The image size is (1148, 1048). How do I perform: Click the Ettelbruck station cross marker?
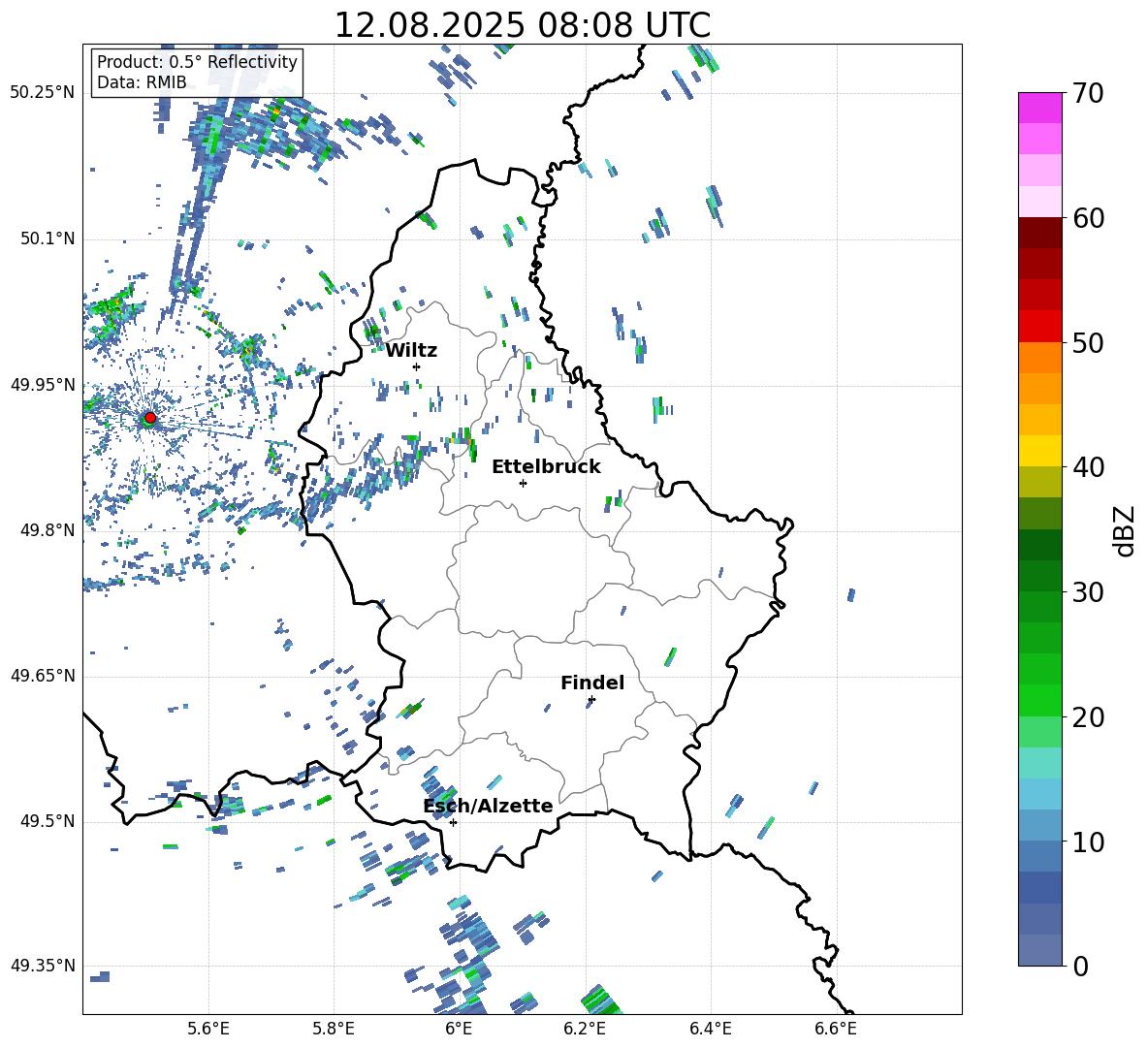[x=523, y=483]
